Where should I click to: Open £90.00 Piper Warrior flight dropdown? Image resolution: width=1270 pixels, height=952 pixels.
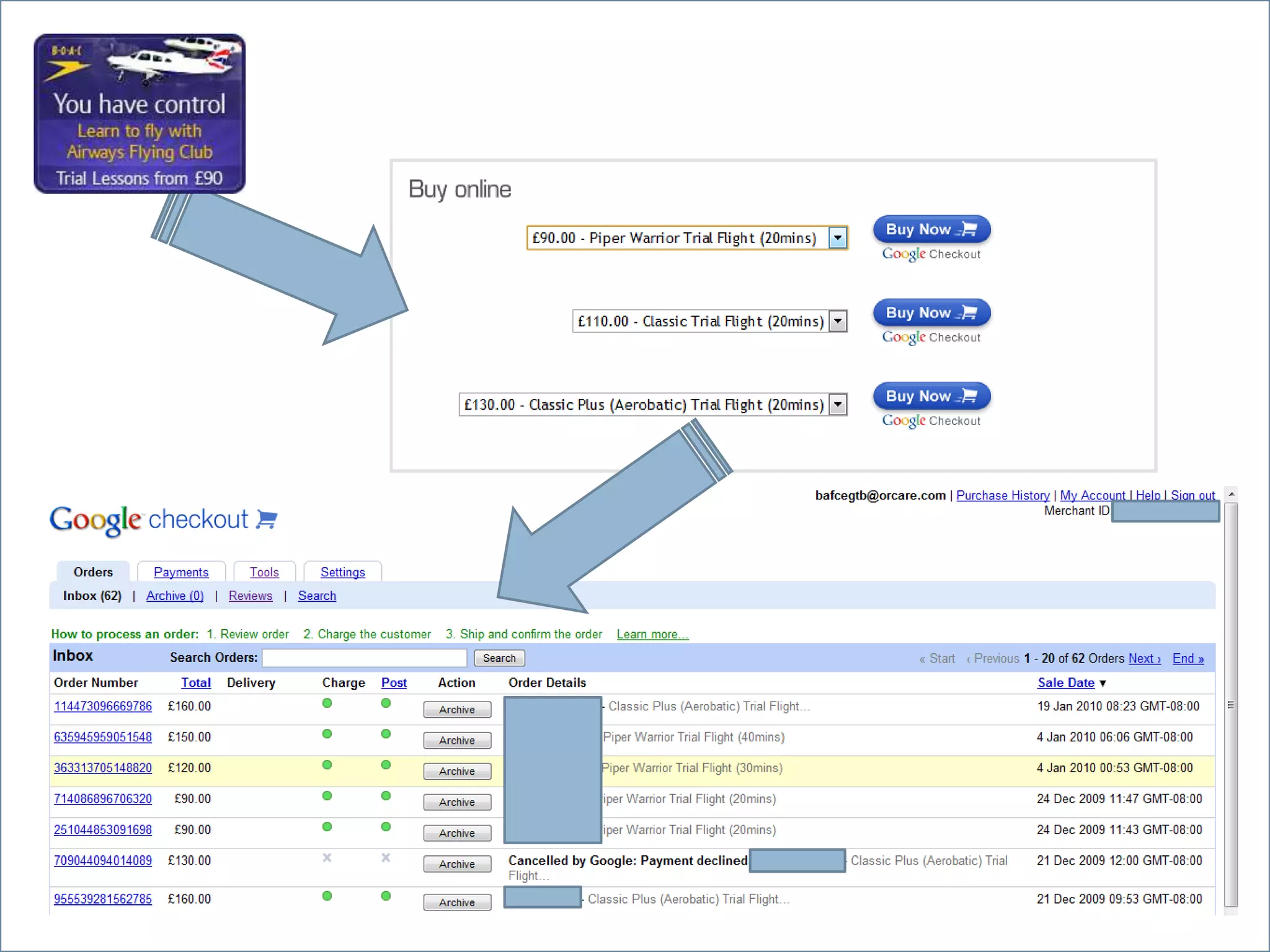[837, 238]
